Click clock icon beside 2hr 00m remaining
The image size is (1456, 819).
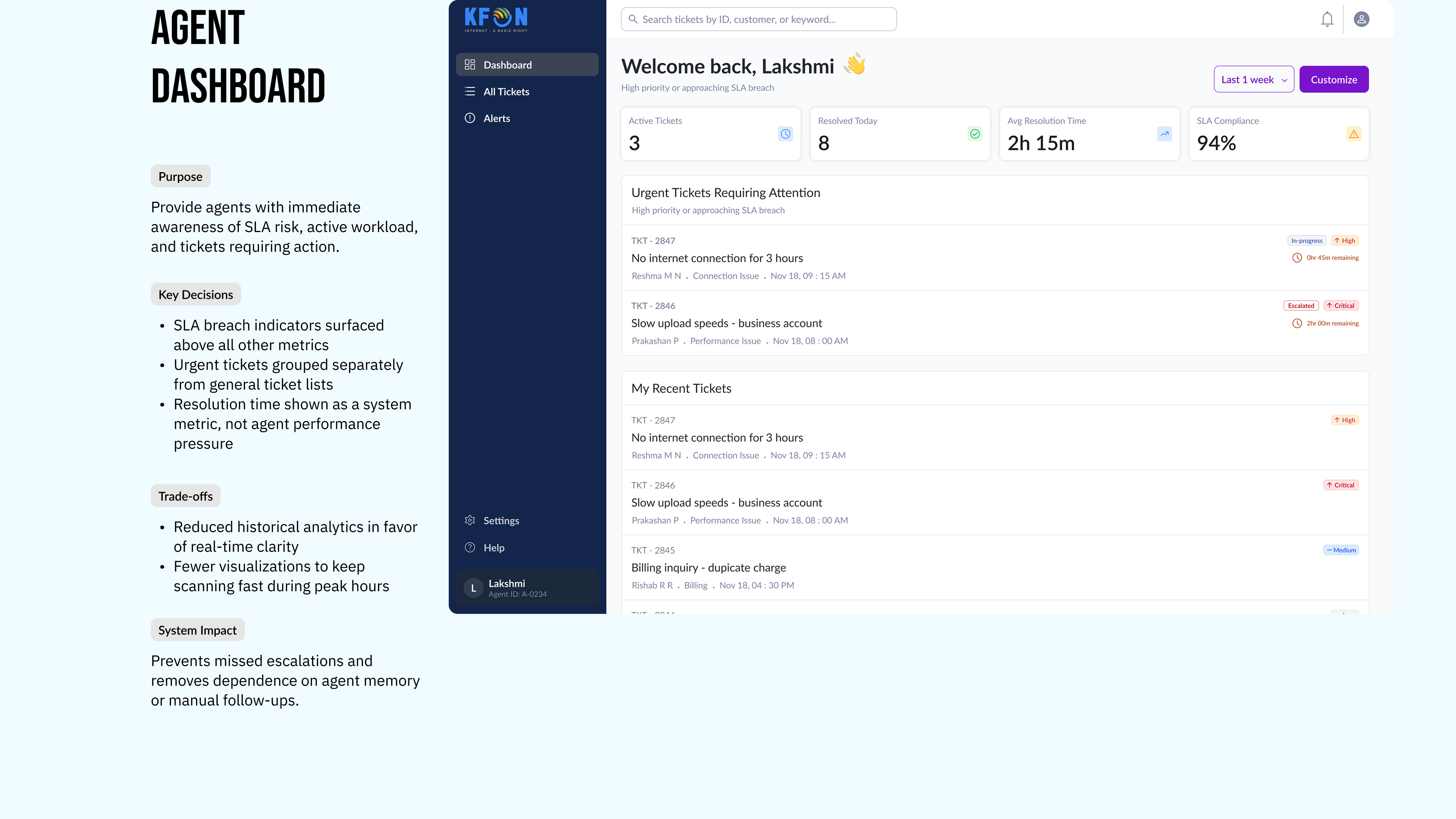[x=1297, y=323]
